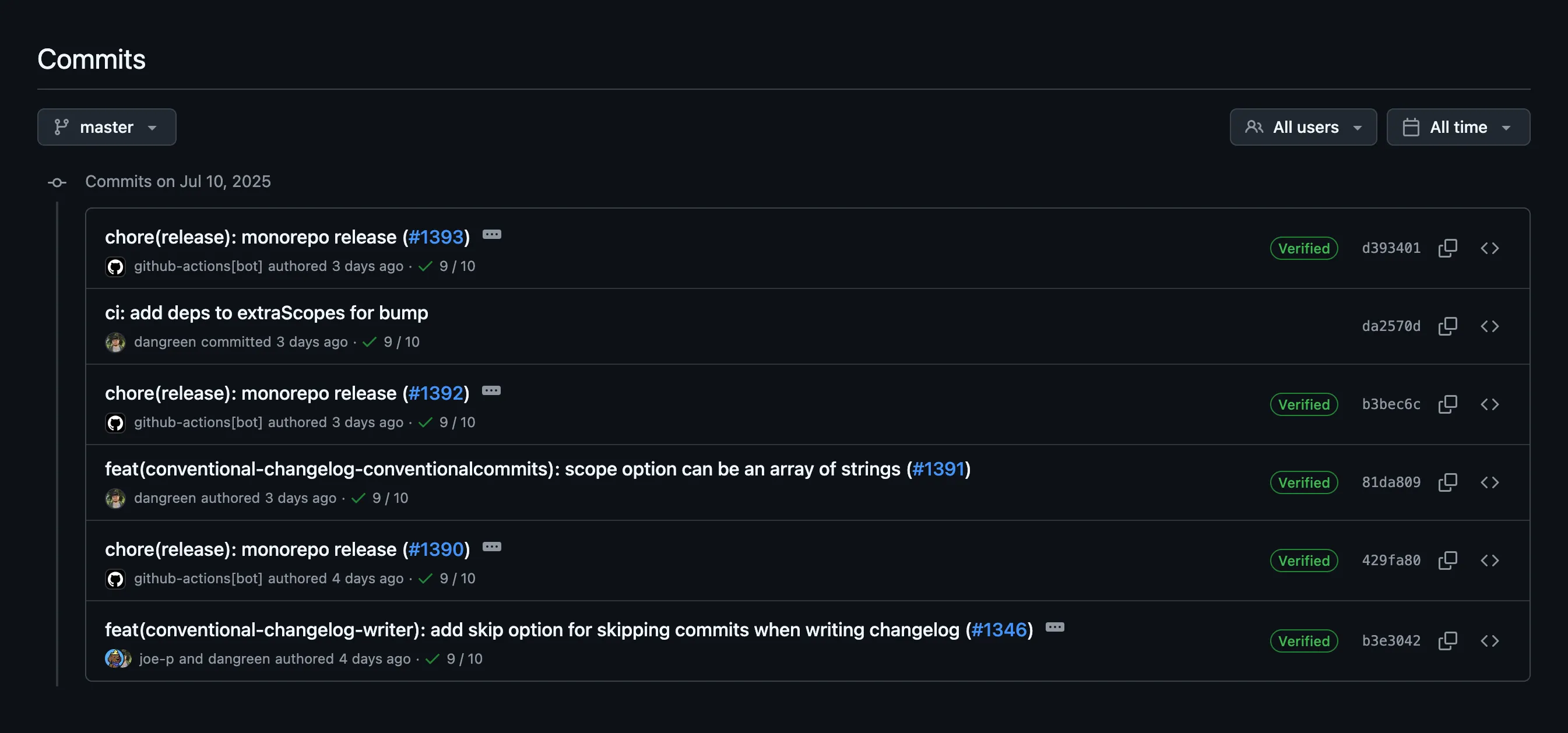Browse repository at commit b3e3042
The width and height of the screenshot is (1568, 733).
point(1489,640)
